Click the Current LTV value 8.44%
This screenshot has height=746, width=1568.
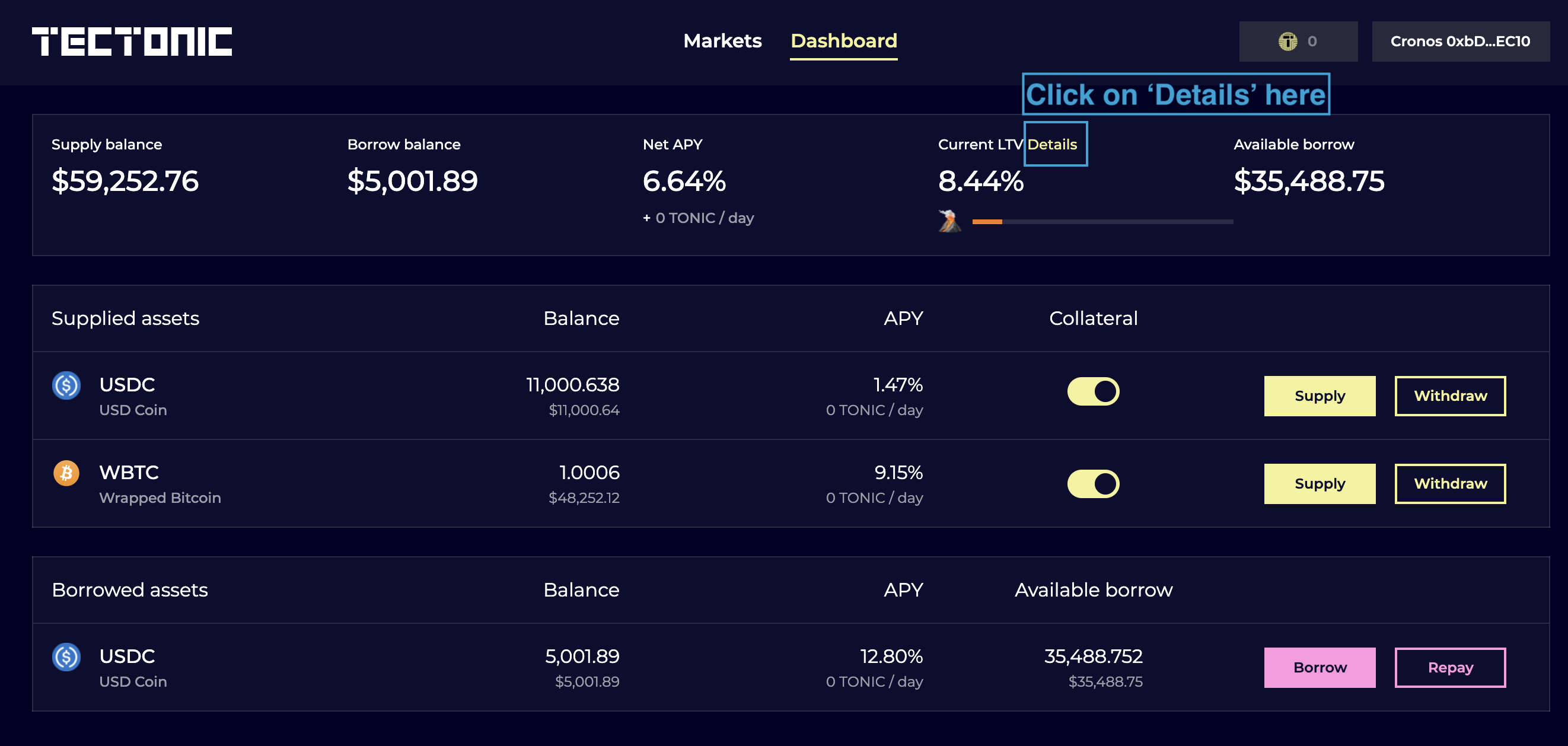981,181
